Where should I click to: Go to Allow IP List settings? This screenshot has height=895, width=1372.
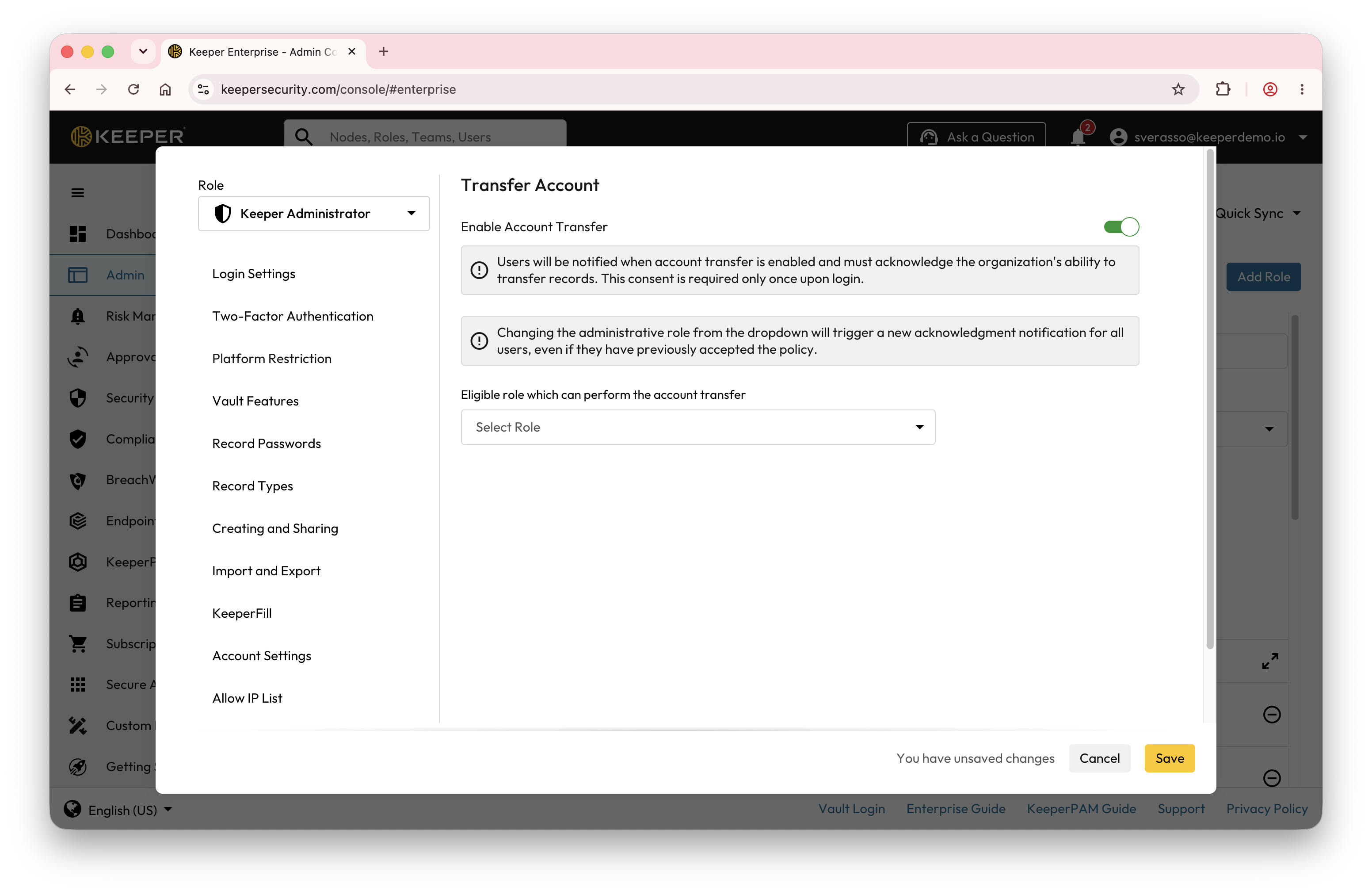(248, 698)
